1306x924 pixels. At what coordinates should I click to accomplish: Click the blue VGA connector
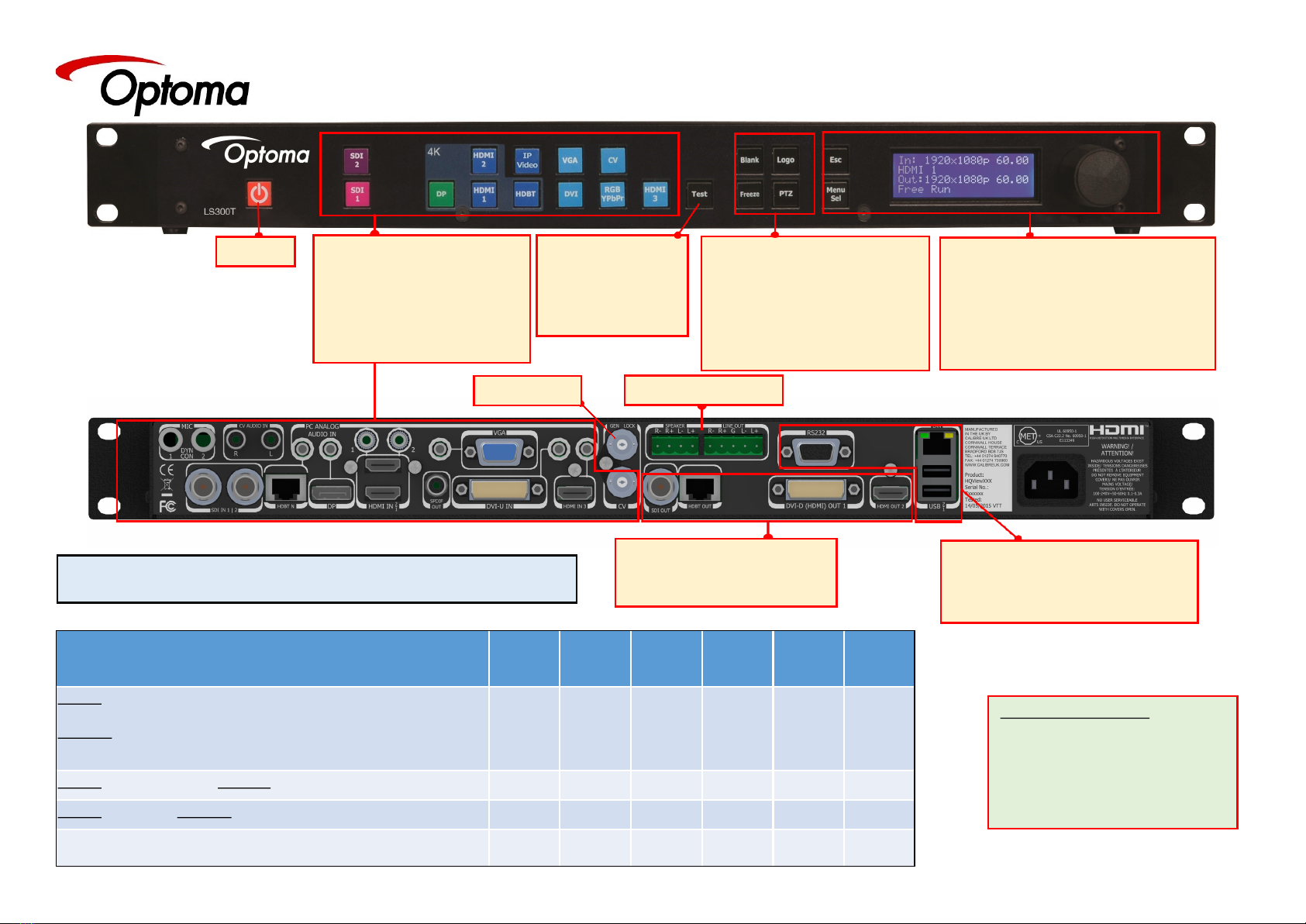tap(498, 451)
